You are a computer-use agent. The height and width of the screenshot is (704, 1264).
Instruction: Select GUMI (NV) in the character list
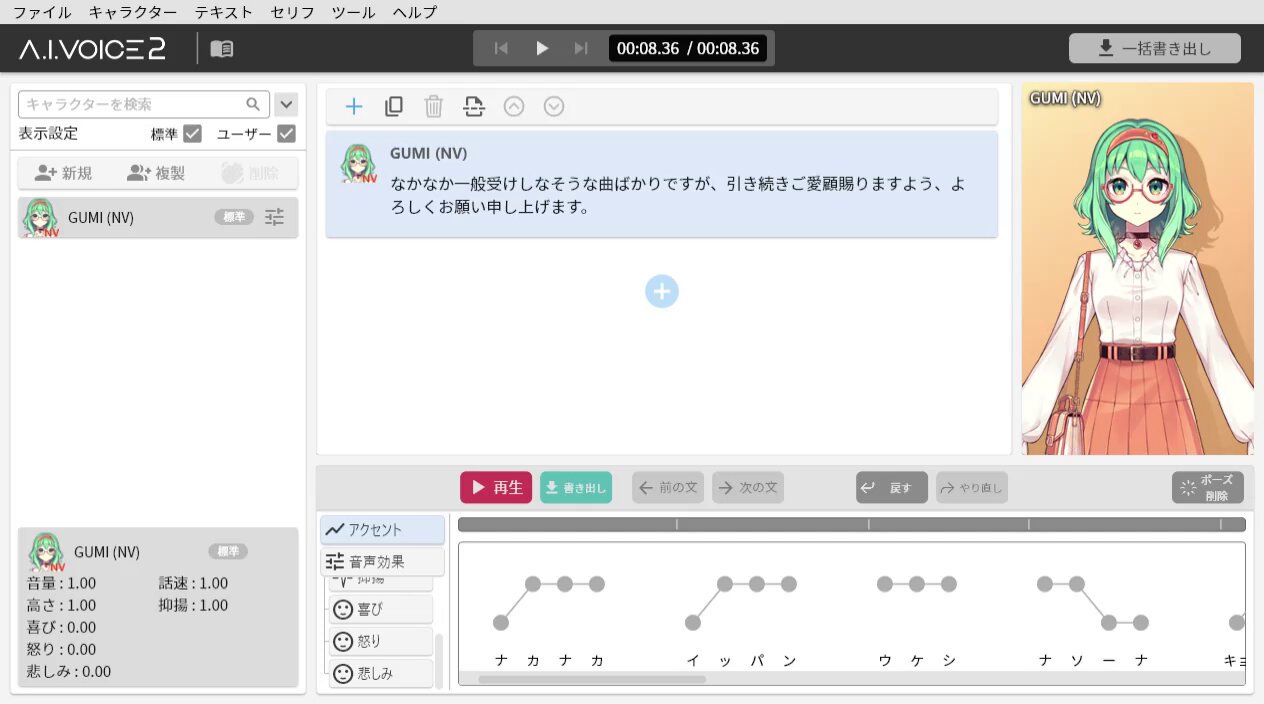[x=158, y=217]
